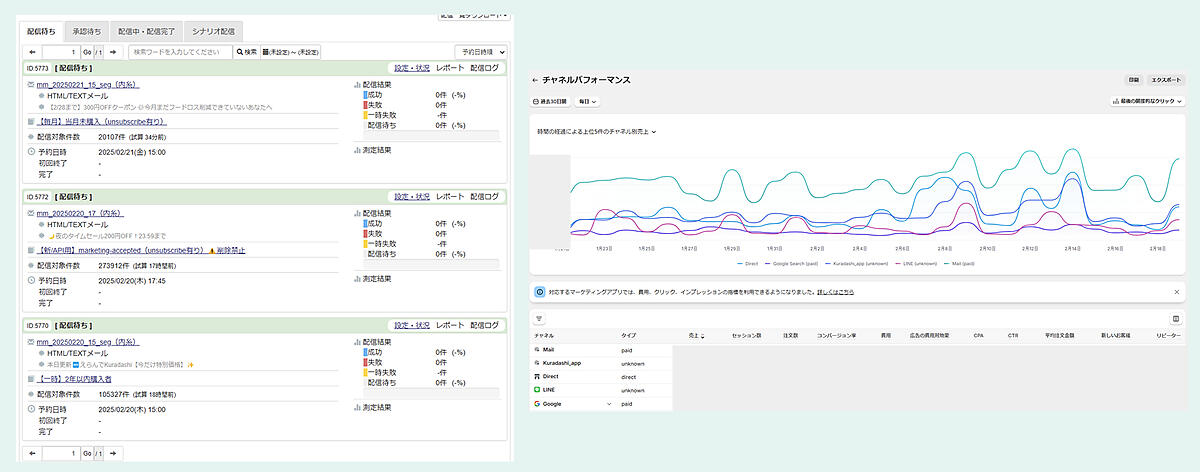The image size is (1200, 472).
Task: Click the LINE channel icon in table
Action: pyautogui.click(x=537, y=390)
